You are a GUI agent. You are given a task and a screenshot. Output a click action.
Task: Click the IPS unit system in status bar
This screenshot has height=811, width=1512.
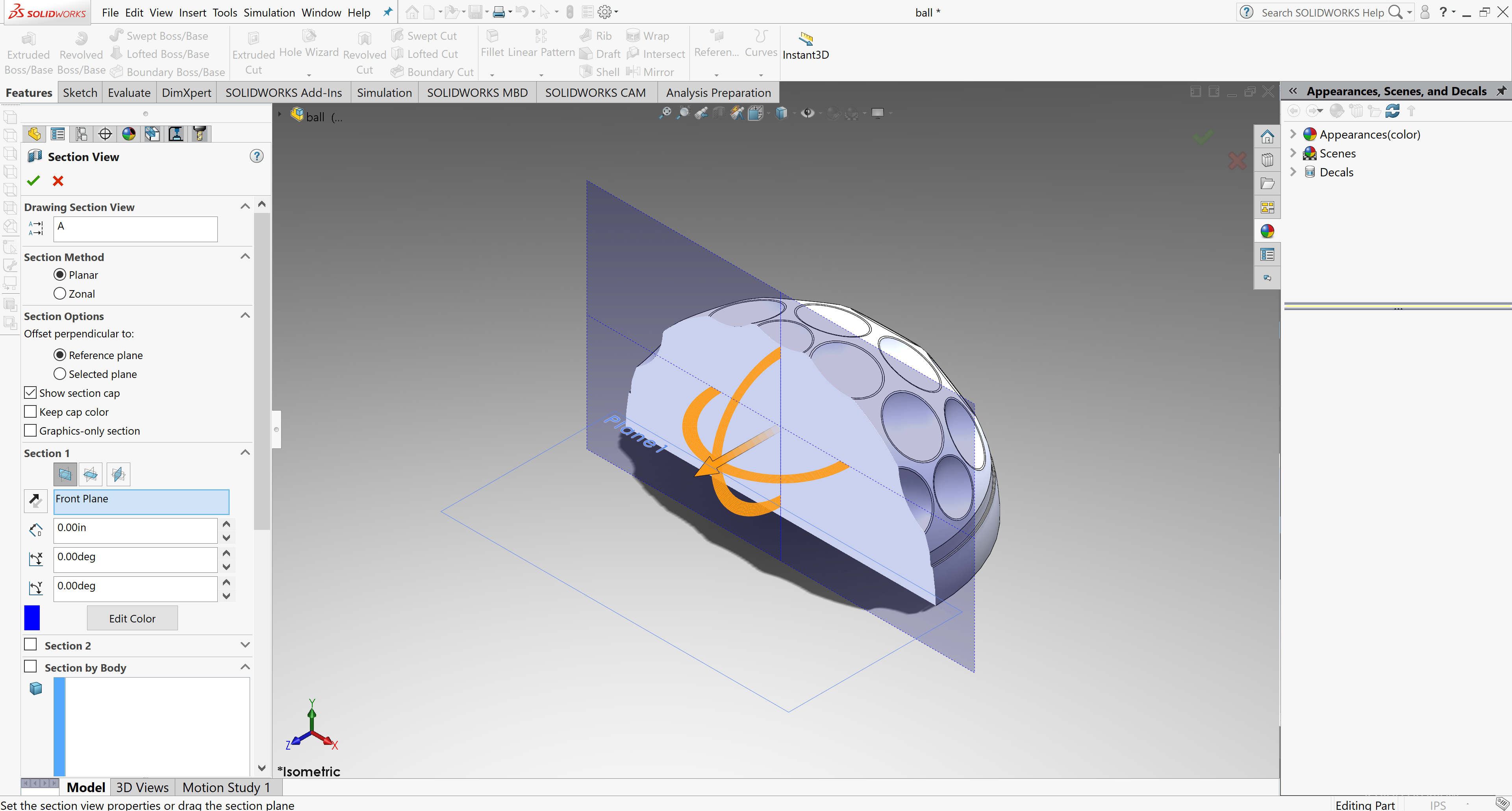tap(1438, 805)
